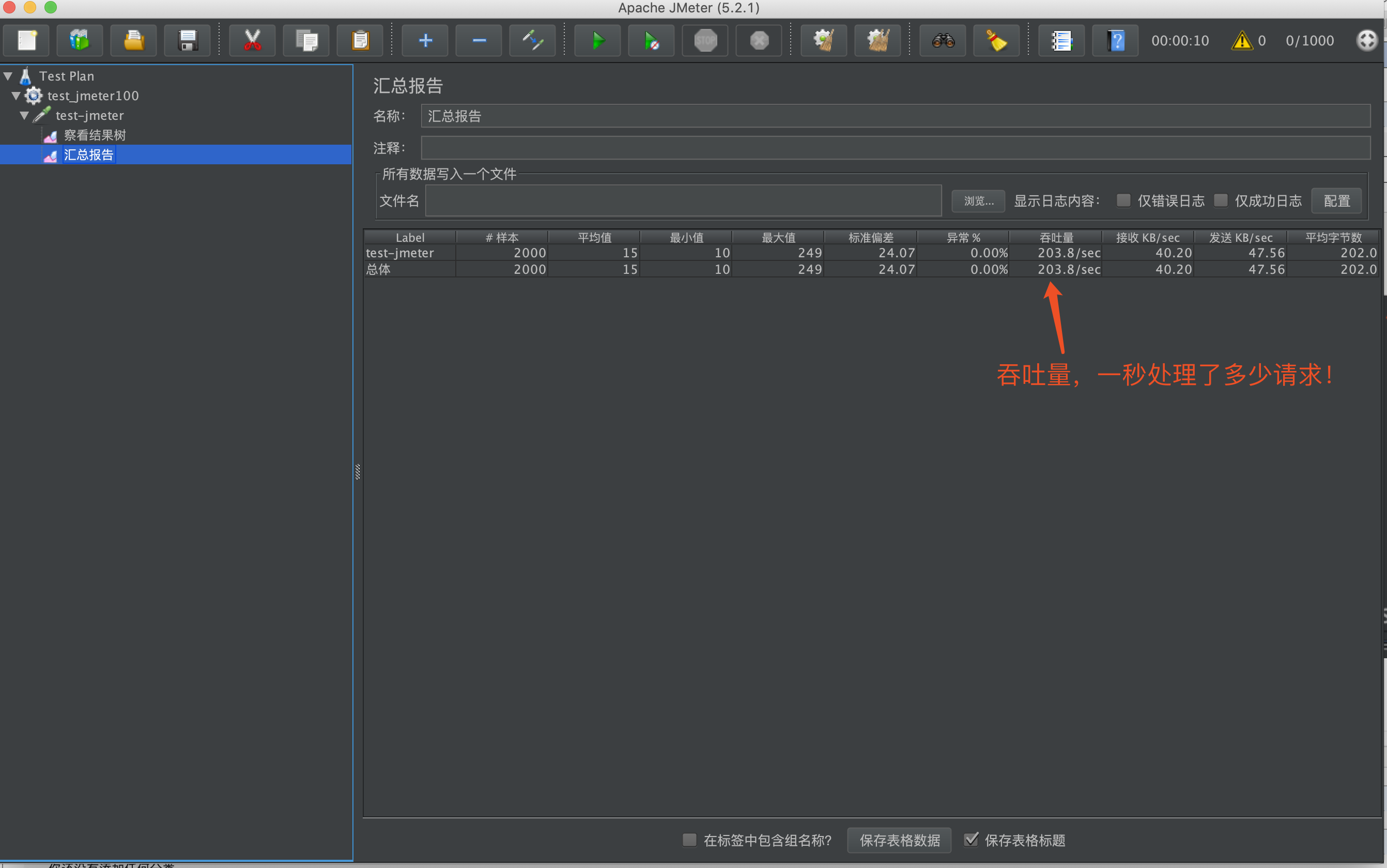The image size is (1387, 868).
Task: Click the test-jmeter row label cell
Action: coord(410,253)
